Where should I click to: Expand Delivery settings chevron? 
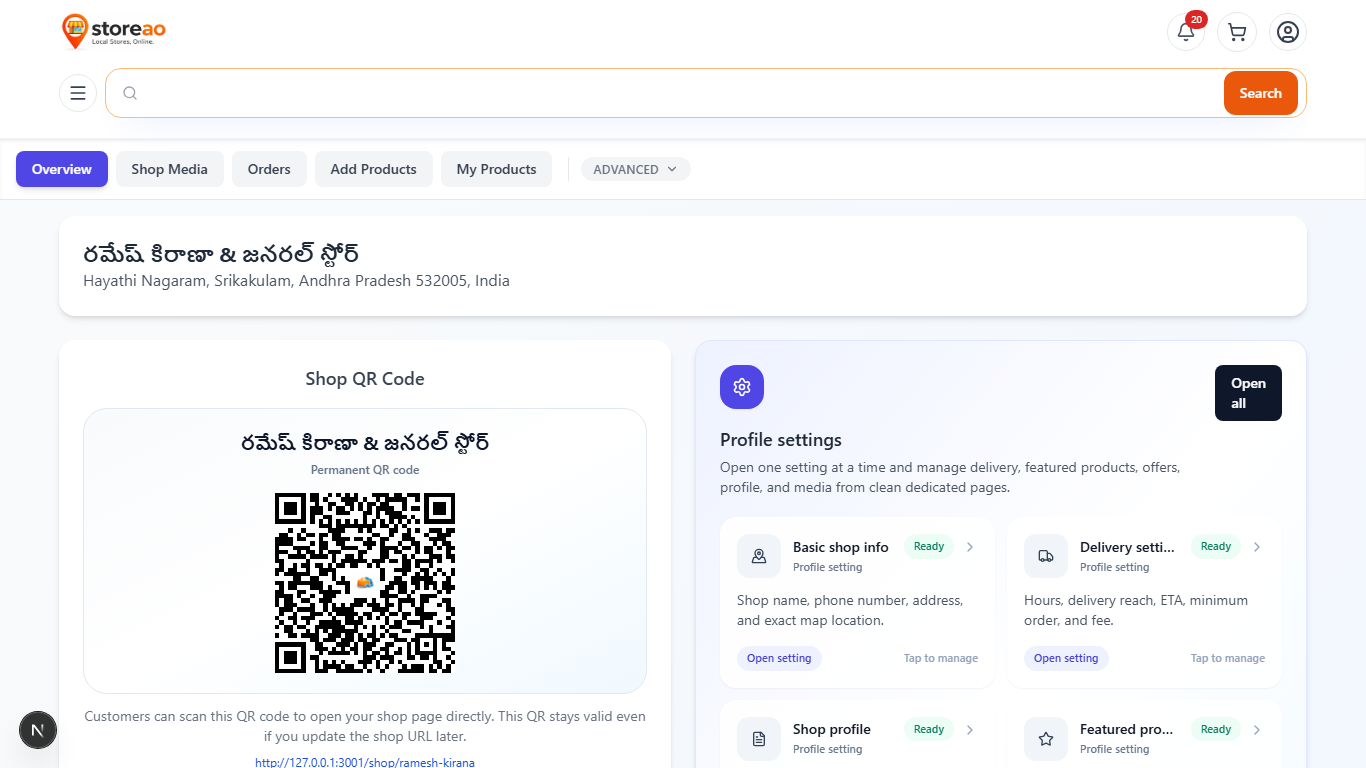pyautogui.click(x=1257, y=547)
